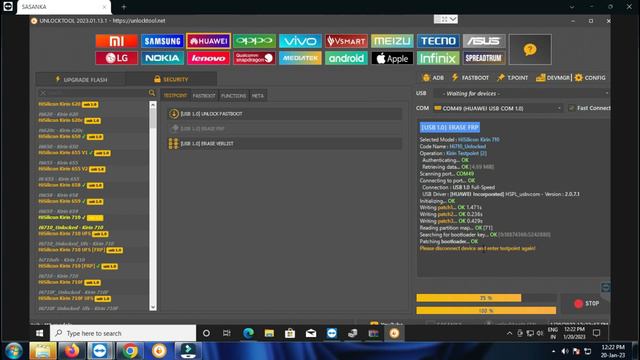Screen dimensions: 640x360
Task: Select the Xiaomi MI brand logo
Action: point(116,41)
